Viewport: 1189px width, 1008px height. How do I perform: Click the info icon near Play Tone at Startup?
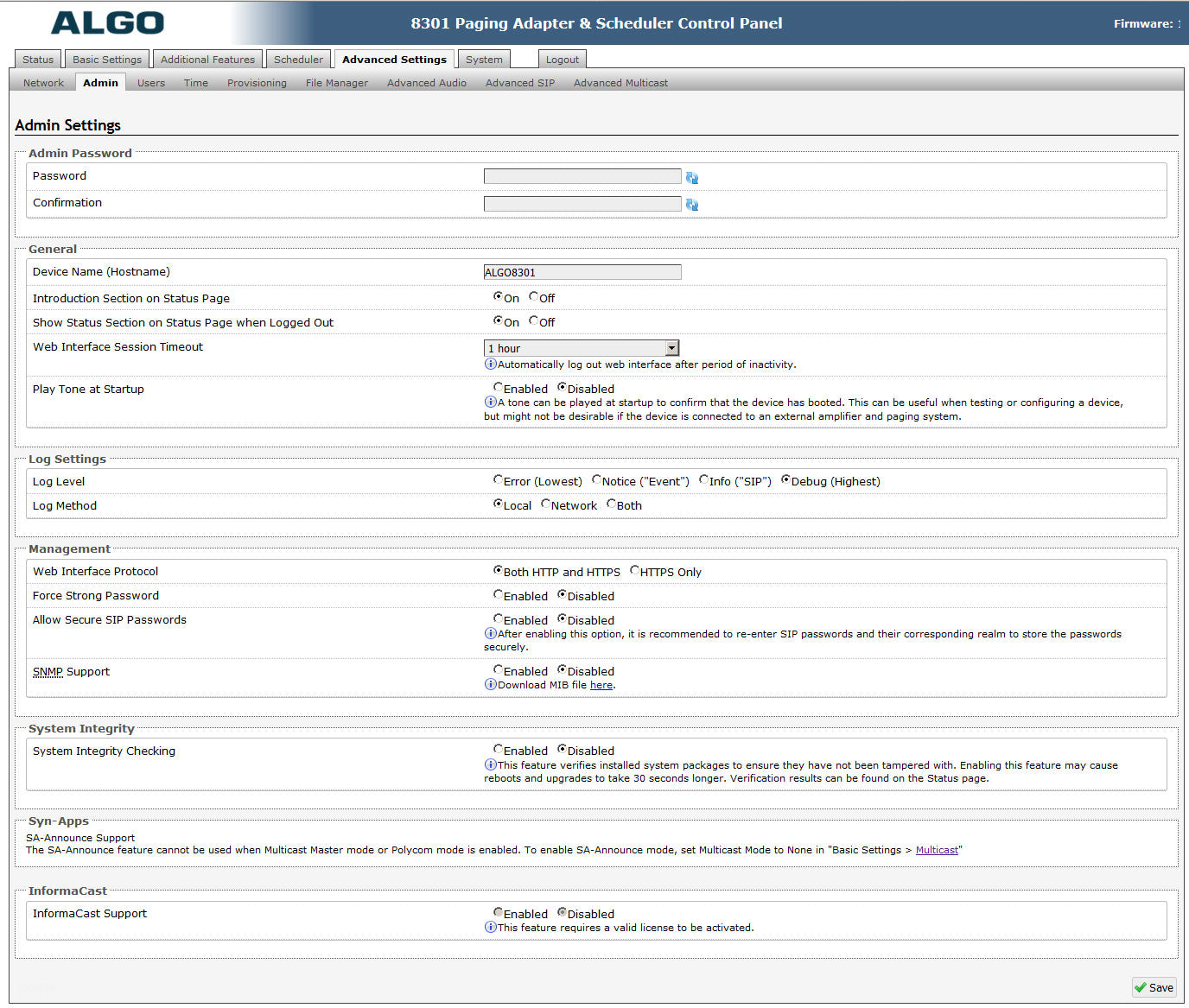pyautogui.click(x=489, y=402)
